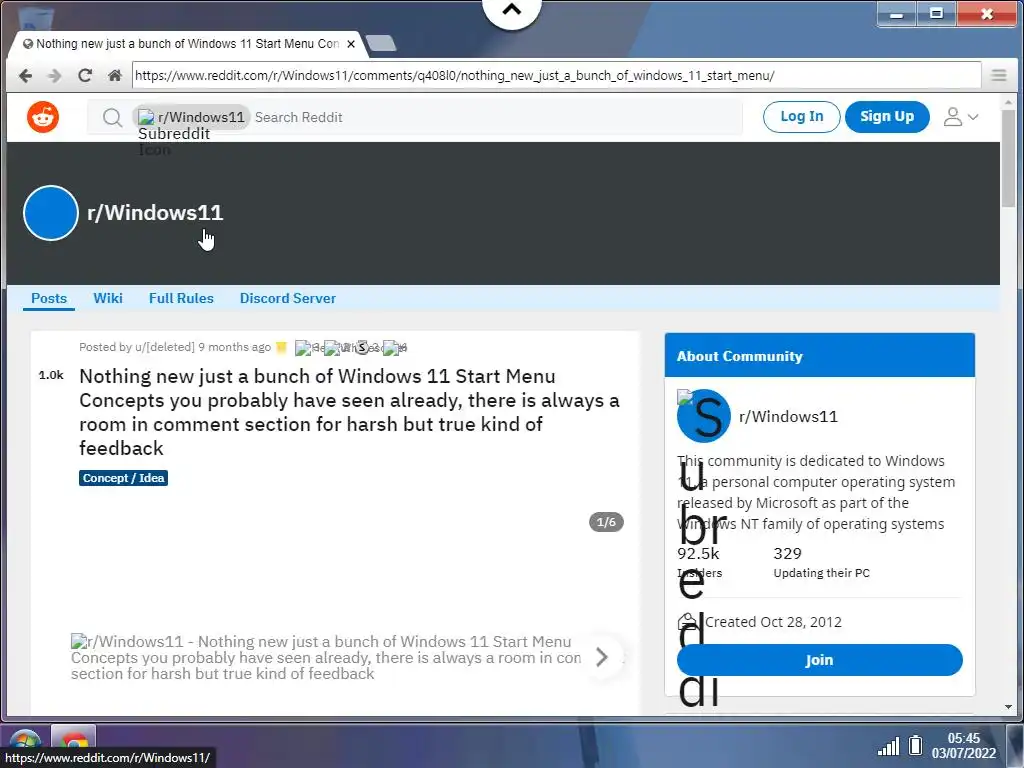Viewport: 1024px width, 768px height.
Task: Click the 1/6 gallery counter badge
Action: pos(606,522)
